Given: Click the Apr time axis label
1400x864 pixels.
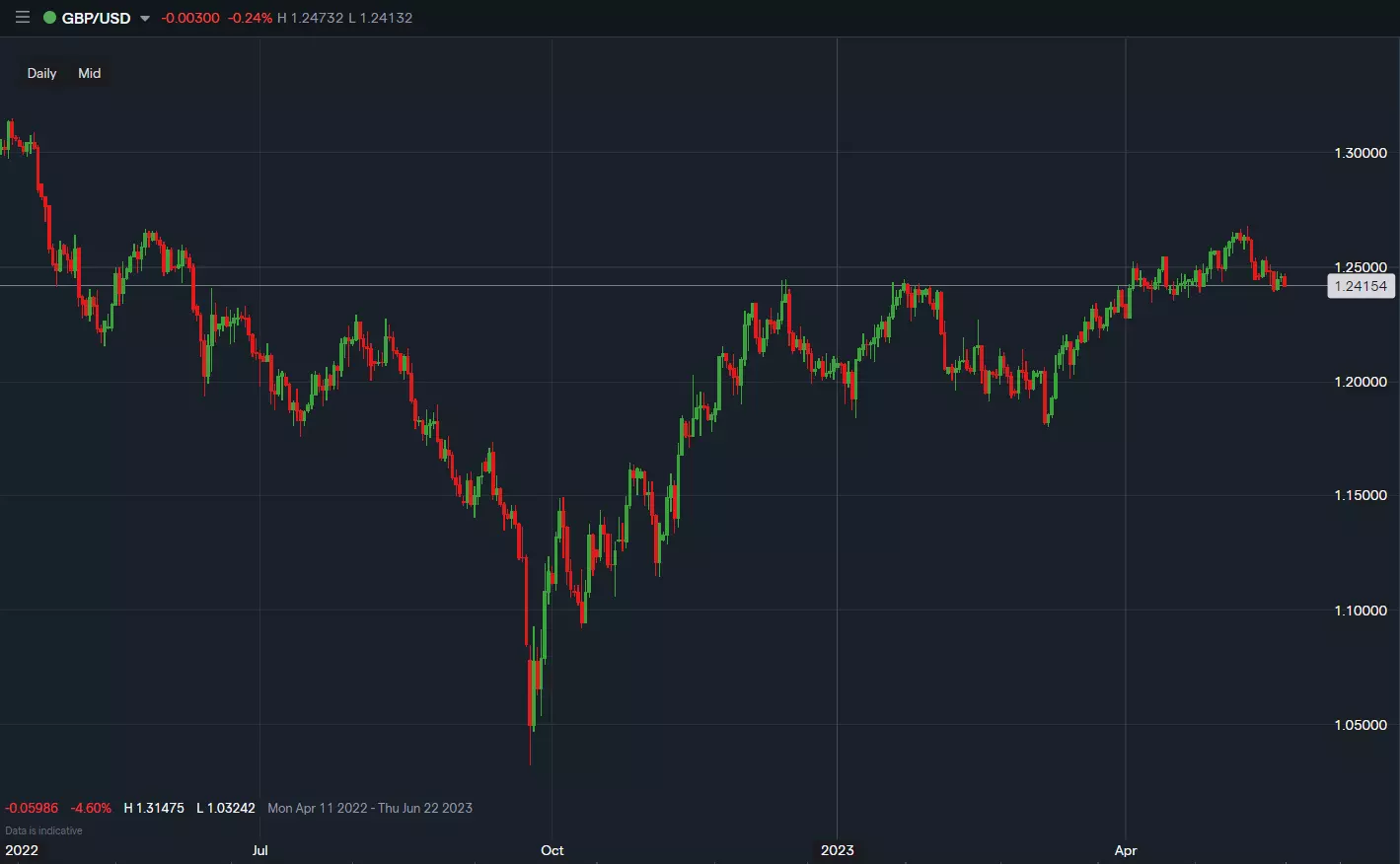Looking at the screenshot, I should (1126, 850).
